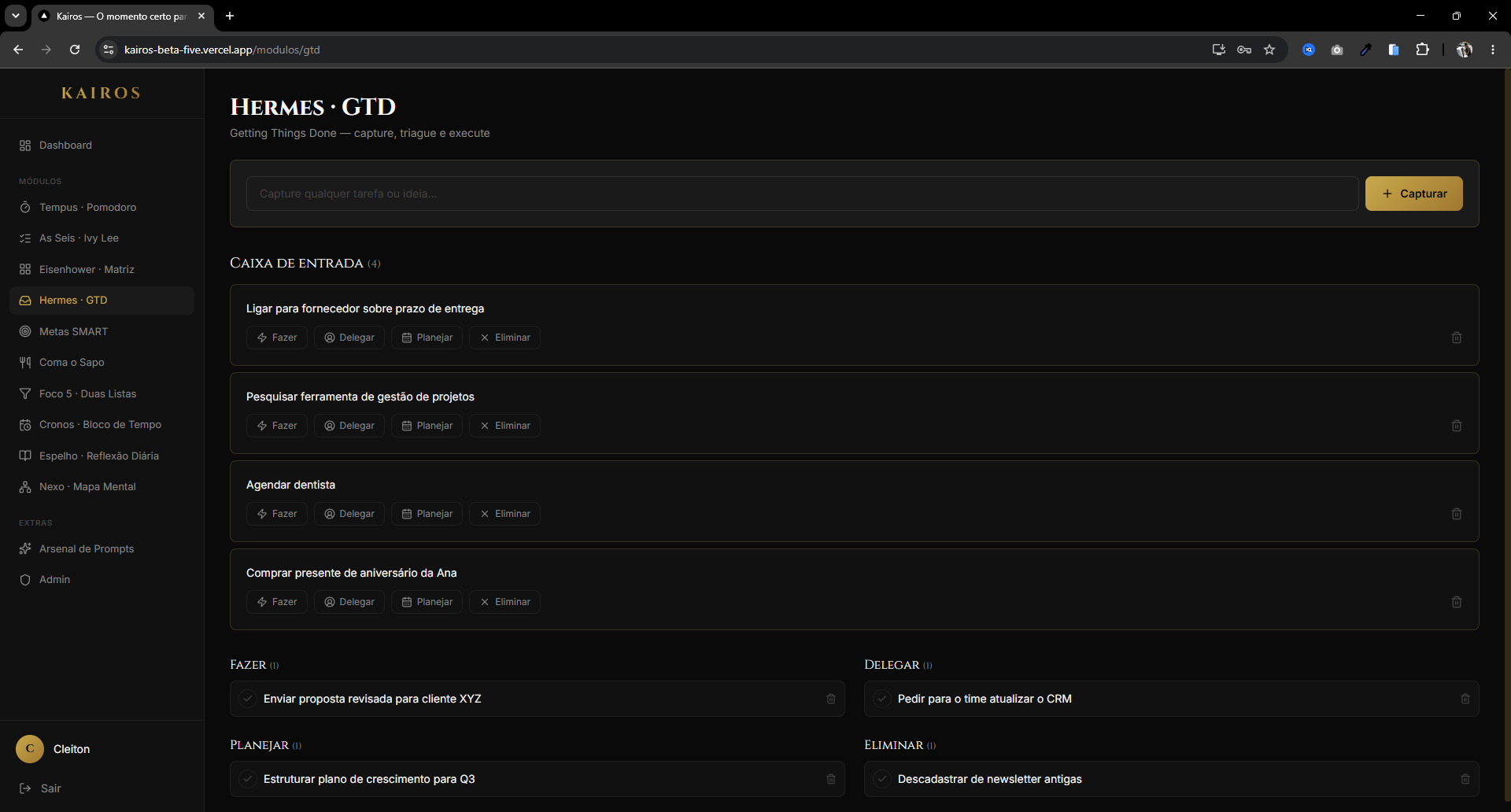The width and height of the screenshot is (1511, 812).
Task: Click the Capturar button
Action: coord(1414,194)
